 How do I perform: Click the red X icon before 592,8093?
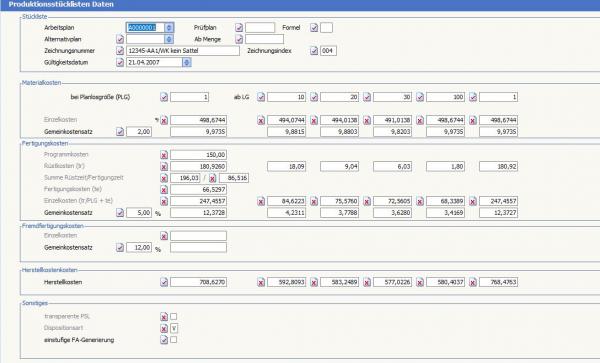click(261, 282)
